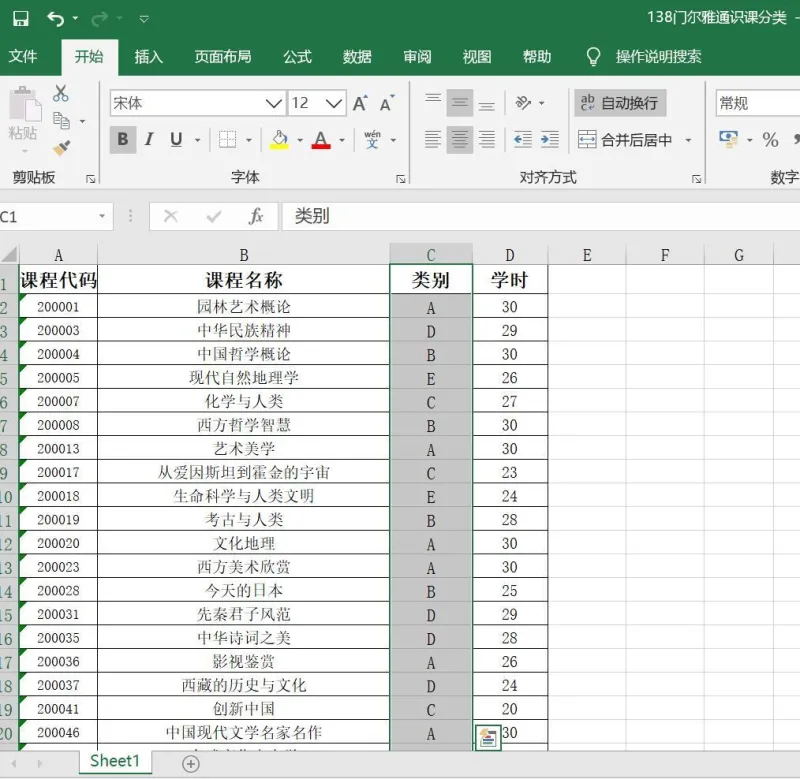The height and width of the screenshot is (779, 800).
Task: Open the underline style dropdown arrow
Action: 197,140
